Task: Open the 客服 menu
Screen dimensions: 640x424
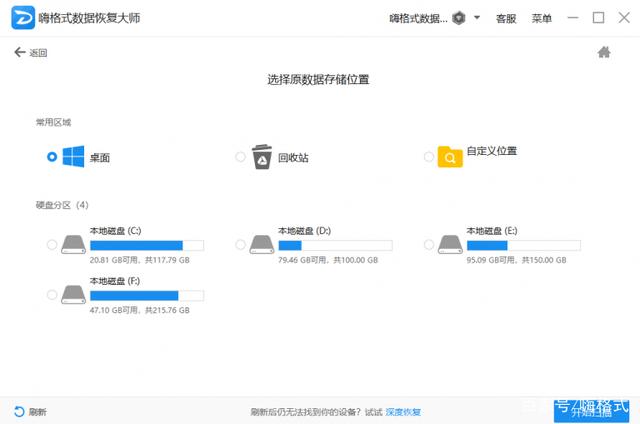Action: pyautogui.click(x=506, y=18)
